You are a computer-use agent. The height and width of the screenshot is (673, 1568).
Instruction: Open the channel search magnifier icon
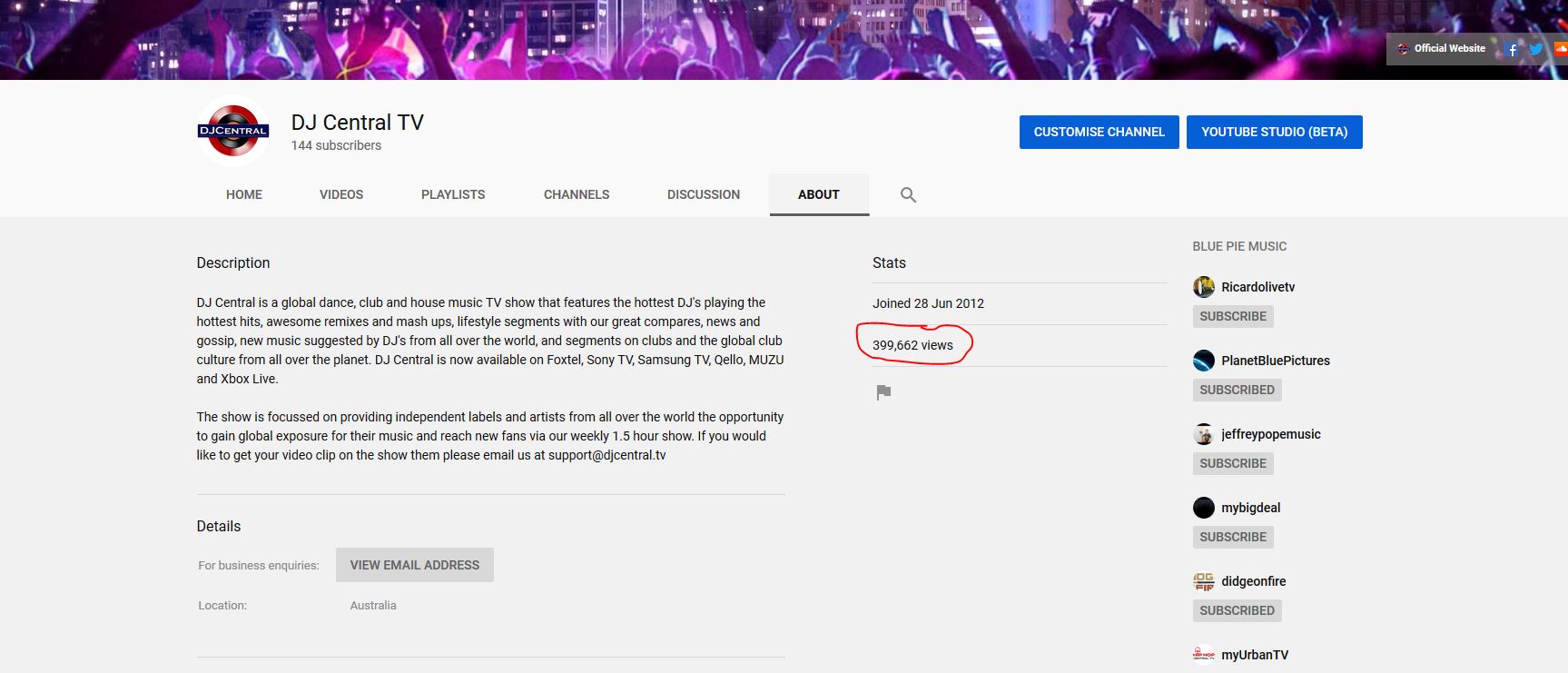908,194
